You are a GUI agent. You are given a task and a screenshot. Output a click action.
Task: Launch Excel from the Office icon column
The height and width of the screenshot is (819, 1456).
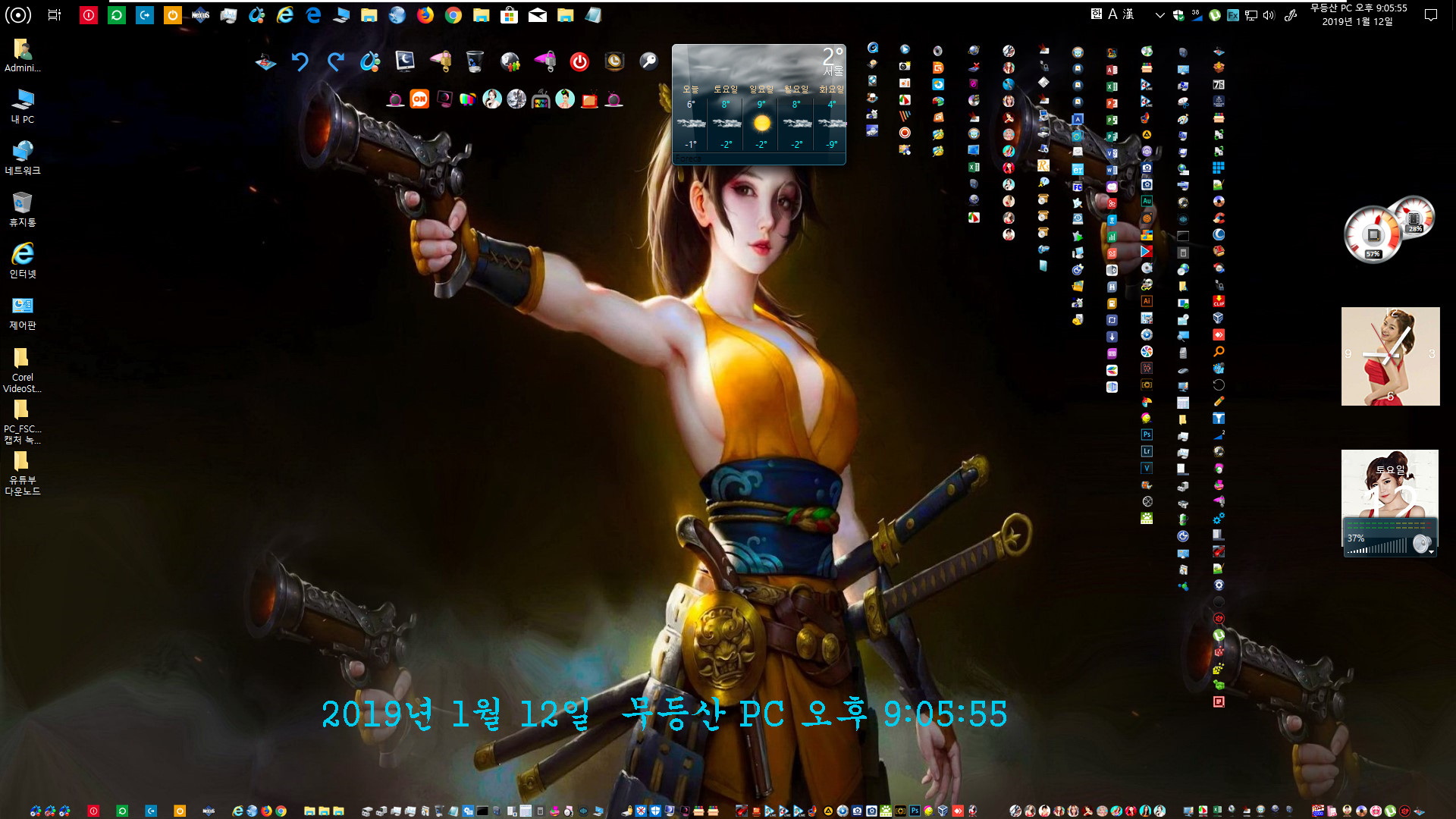tap(1112, 86)
